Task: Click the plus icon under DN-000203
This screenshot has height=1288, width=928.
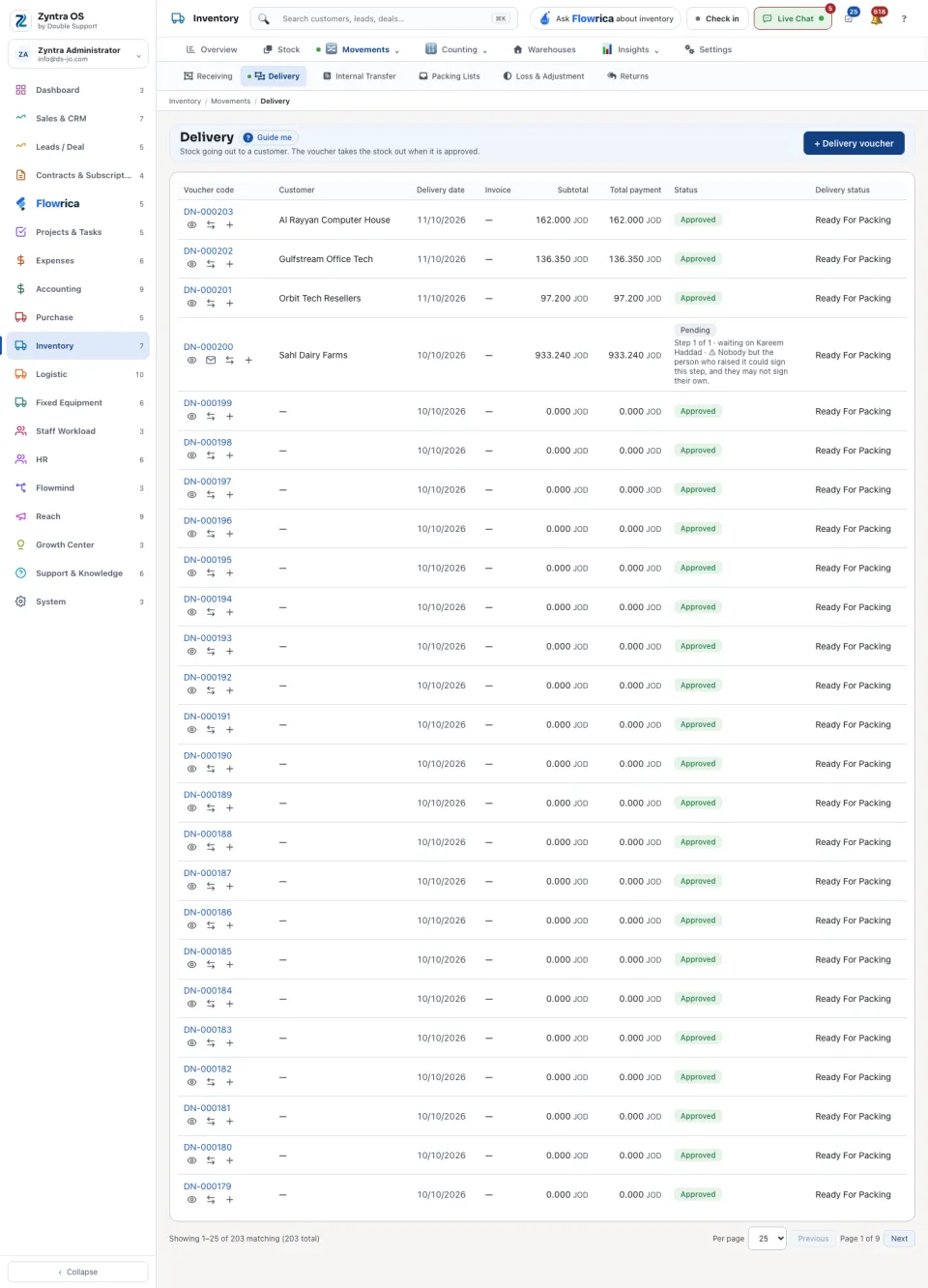Action: point(229,225)
